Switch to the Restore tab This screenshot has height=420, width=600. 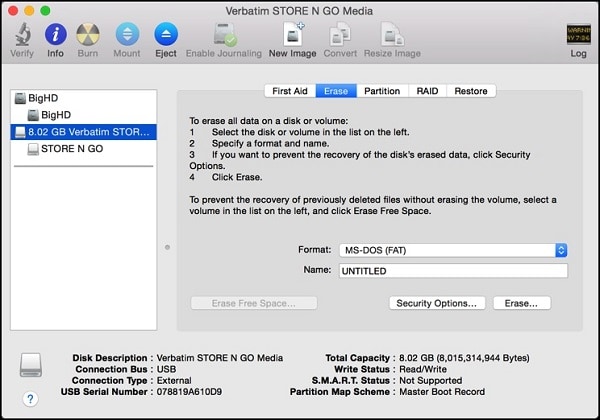471,91
